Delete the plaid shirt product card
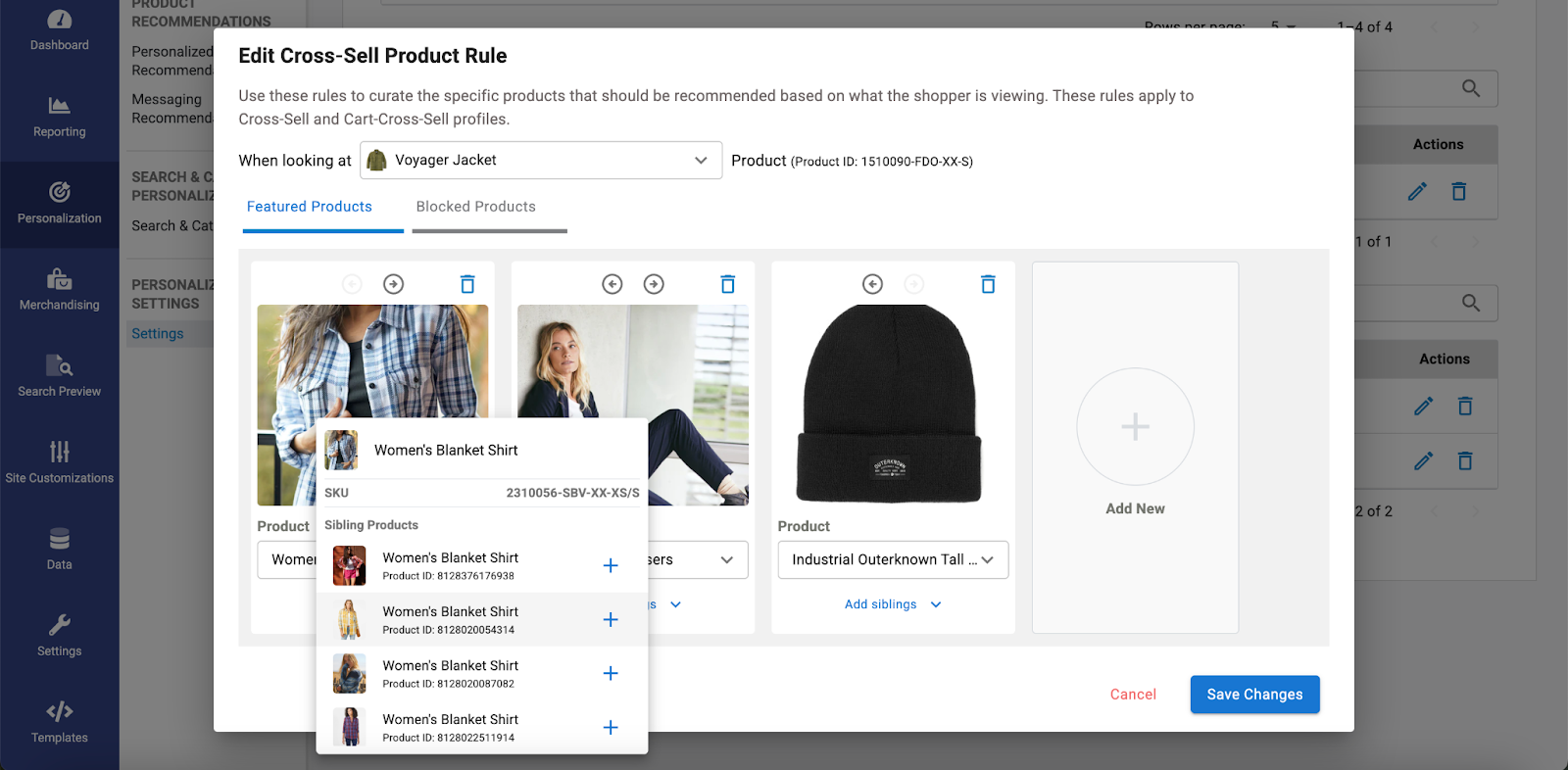 coord(467,284)
